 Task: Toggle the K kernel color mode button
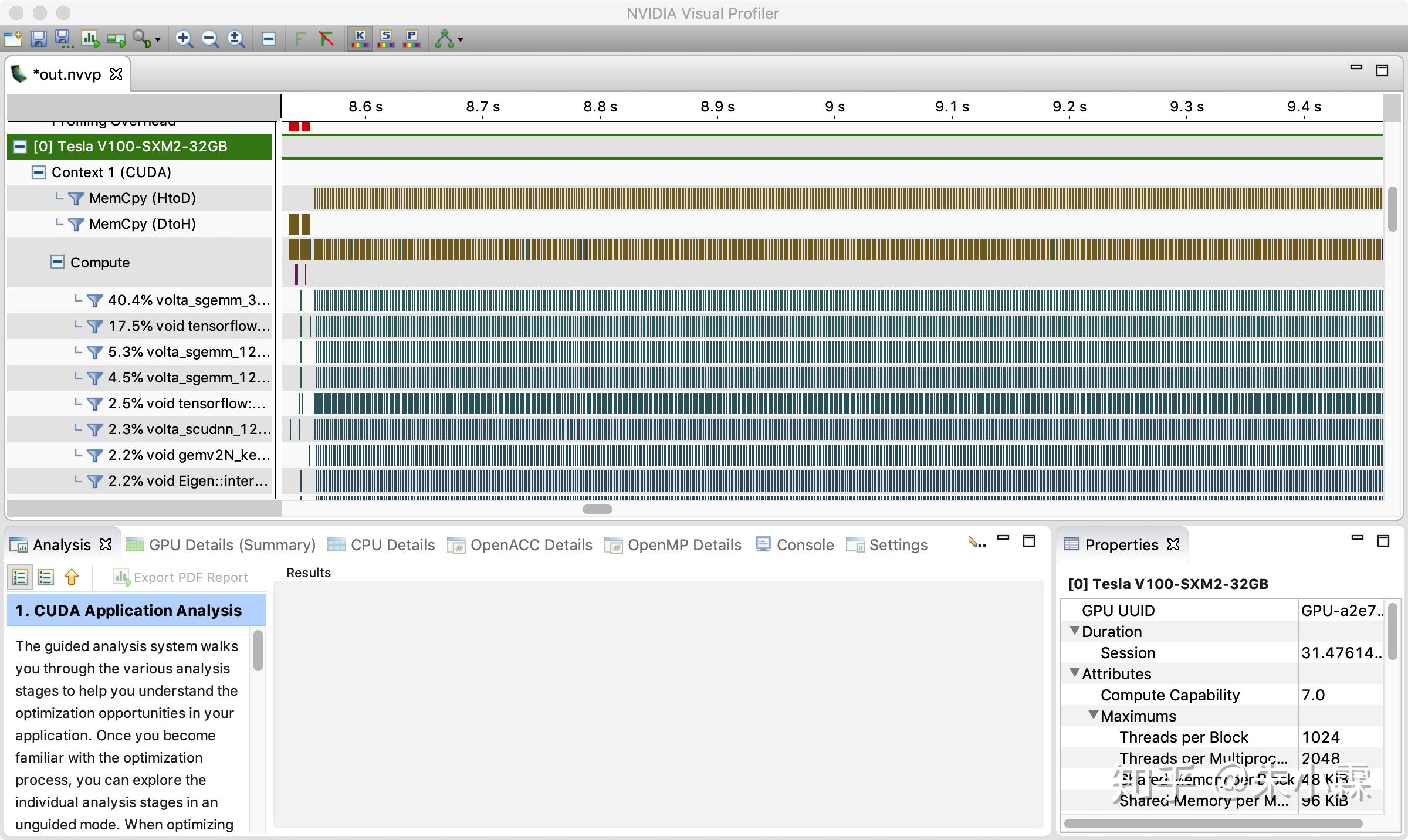click(x=360, y=39)
